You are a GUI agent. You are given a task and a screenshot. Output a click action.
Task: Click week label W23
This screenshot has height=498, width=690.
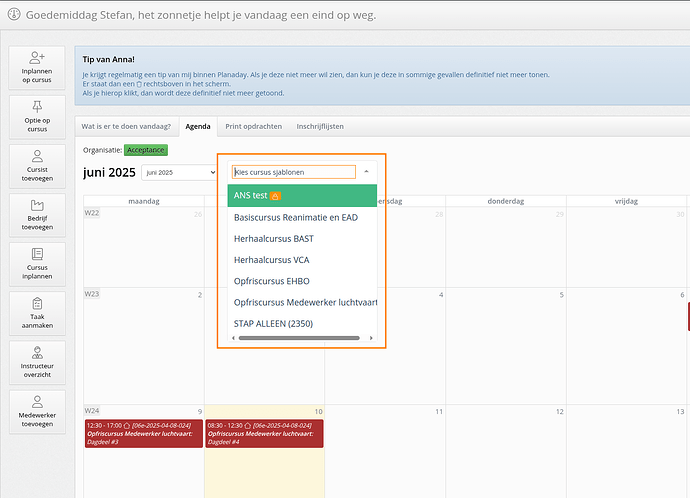[92, 294]
